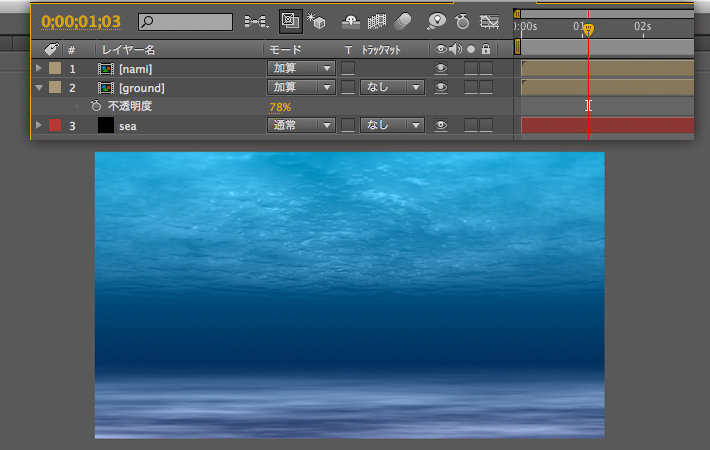
Task: Click the opacity stopwatch on ground layer
Action: coord(96,106)
